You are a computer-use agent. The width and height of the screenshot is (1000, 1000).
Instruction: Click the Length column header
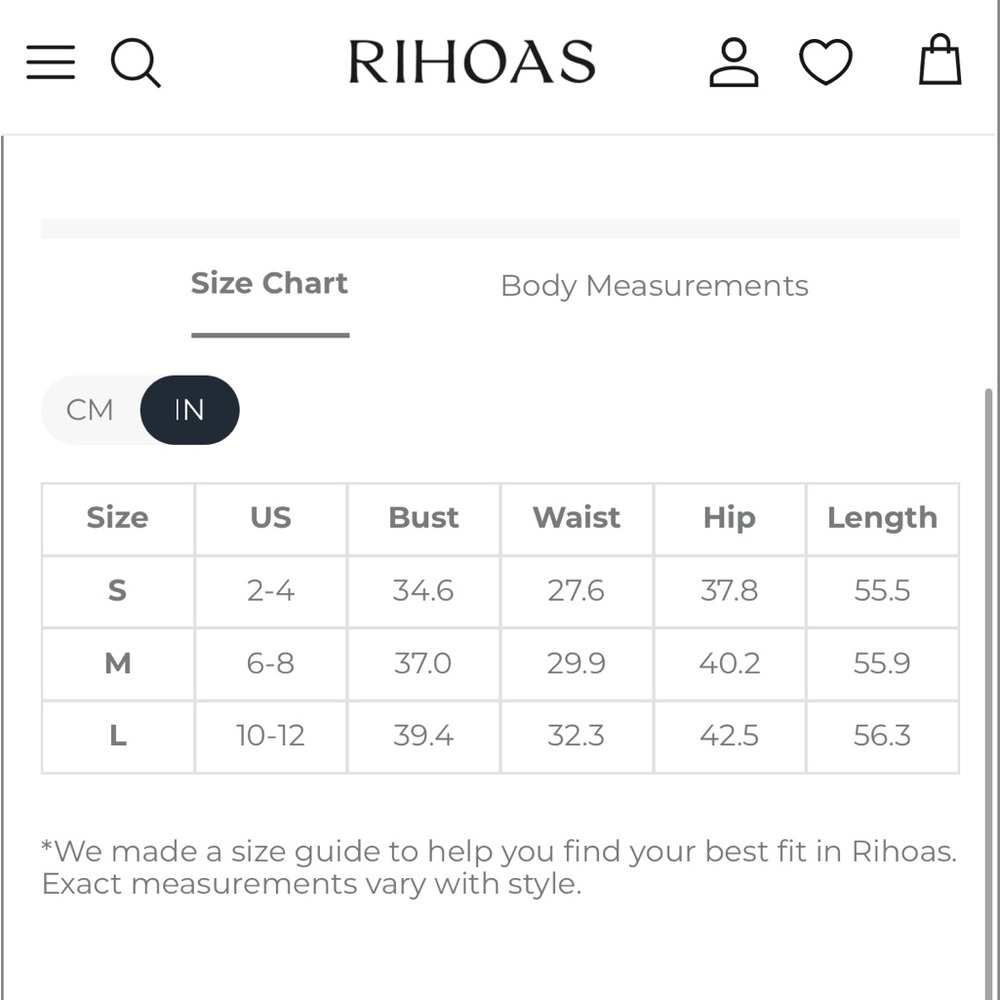pos(883,518)
